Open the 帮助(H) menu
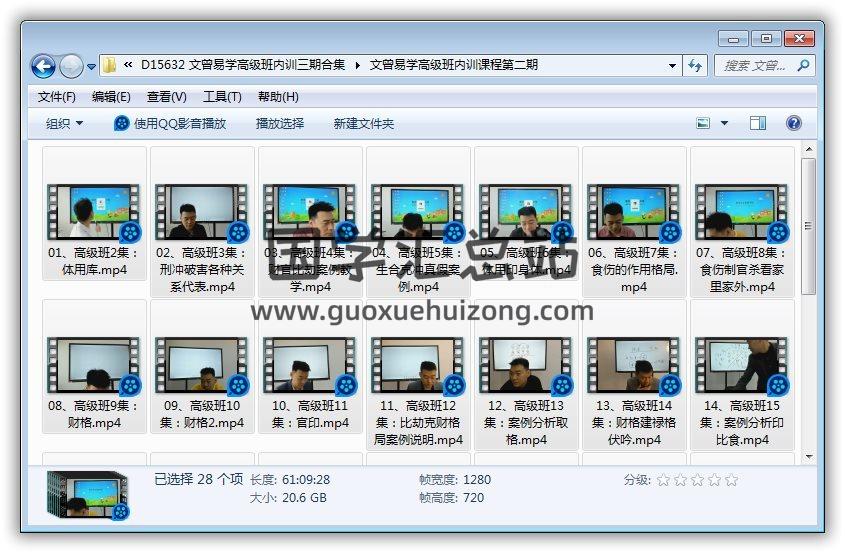The height and width of the screenshot is (553, 845). 278,97
